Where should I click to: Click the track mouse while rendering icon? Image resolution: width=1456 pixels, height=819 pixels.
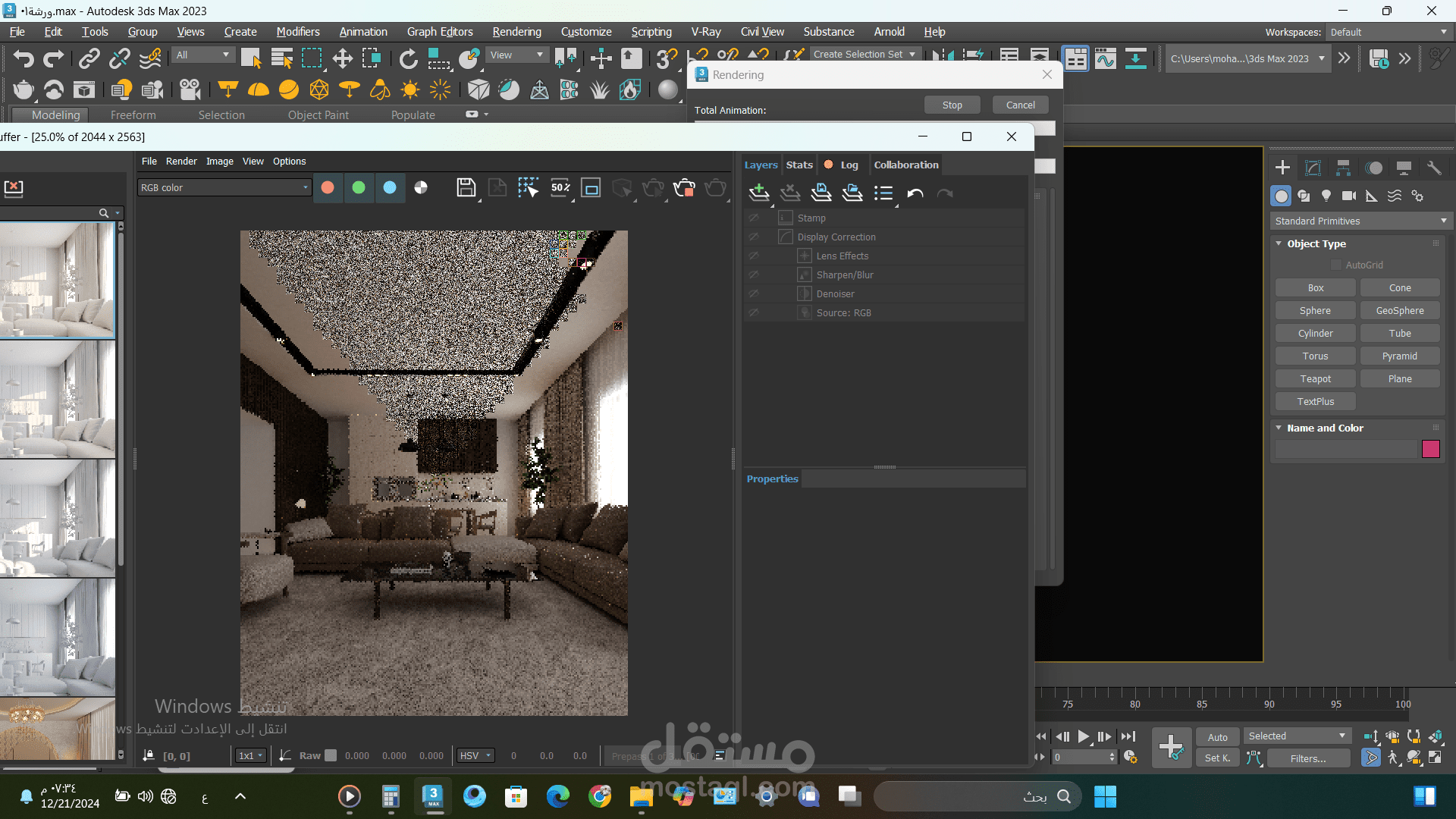pos(528,187)
